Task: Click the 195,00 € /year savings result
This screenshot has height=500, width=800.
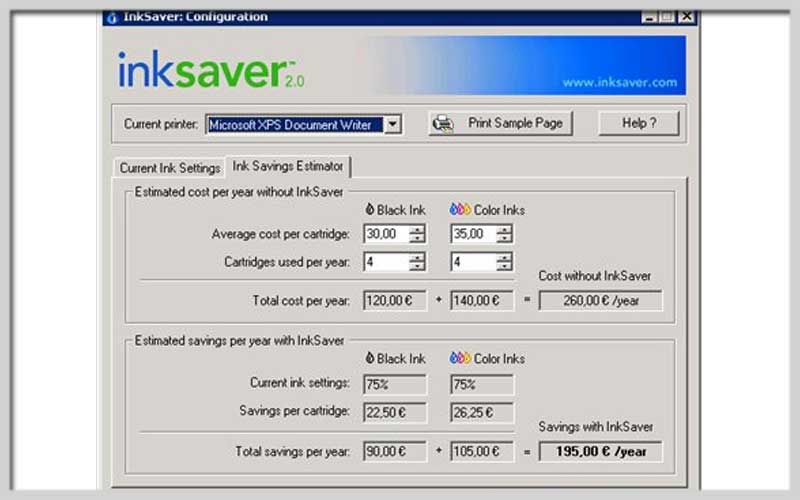Action: 601,452
